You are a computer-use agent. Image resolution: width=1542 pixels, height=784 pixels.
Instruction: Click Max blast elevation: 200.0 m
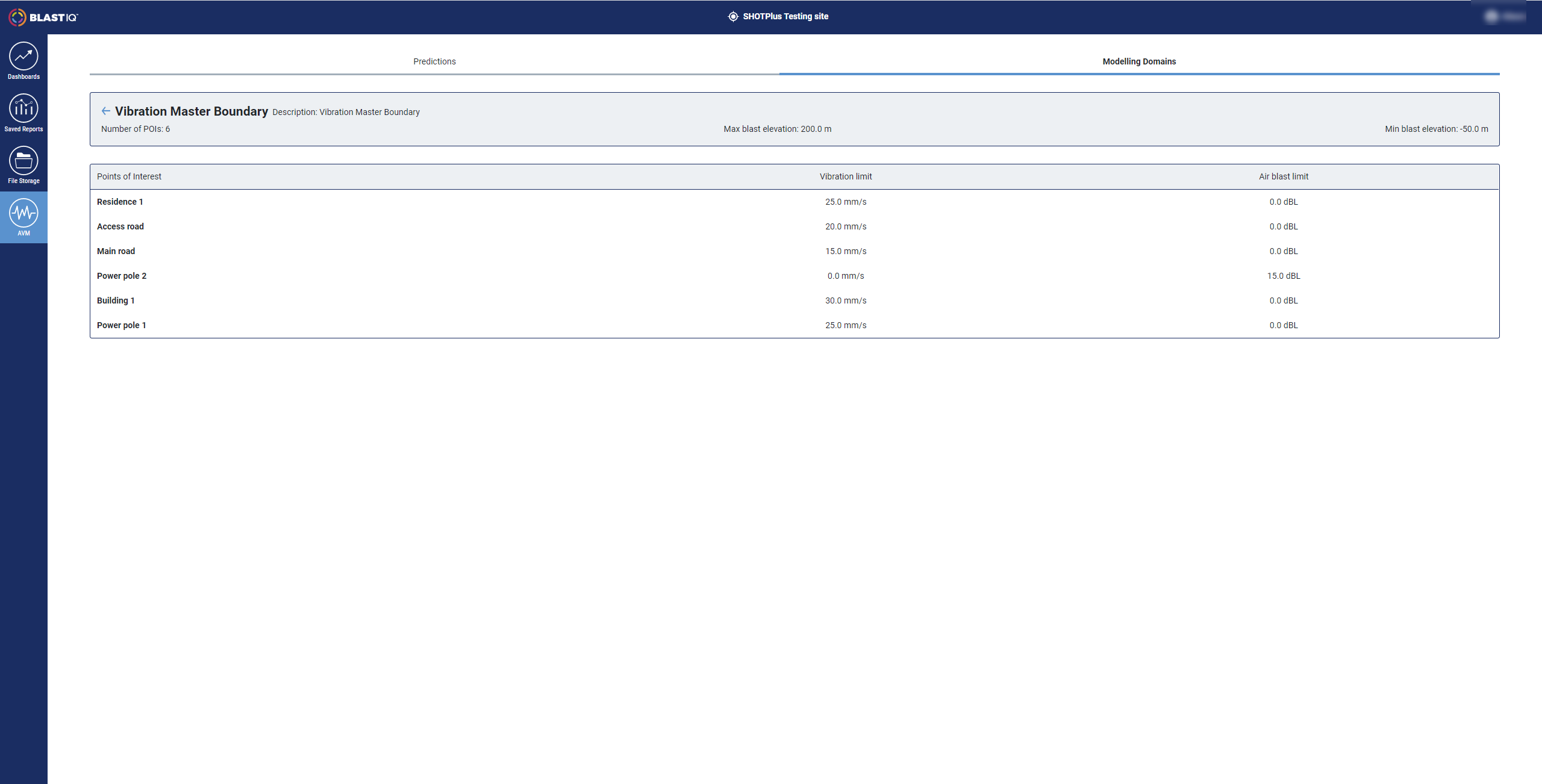click(x=777, y=129)
